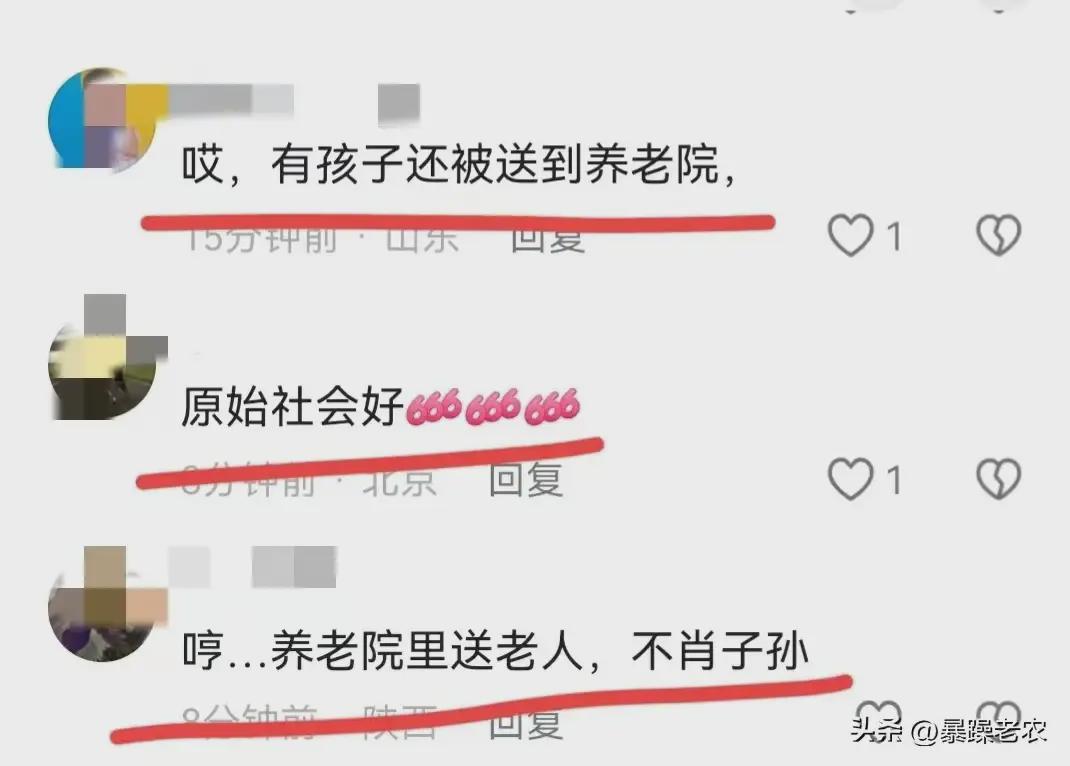Tap the like count 1 on first comment

[x=893, y=237]
